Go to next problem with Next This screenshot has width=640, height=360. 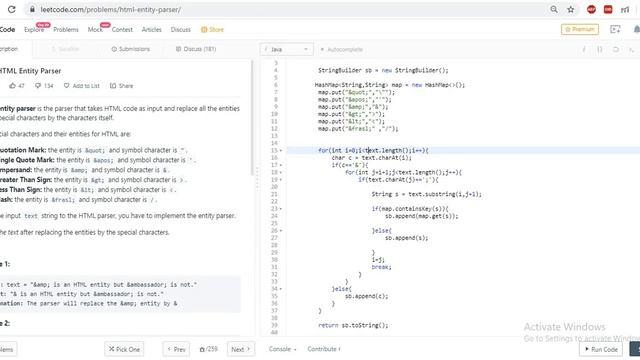pyautogui.click(x=241, y=349)
